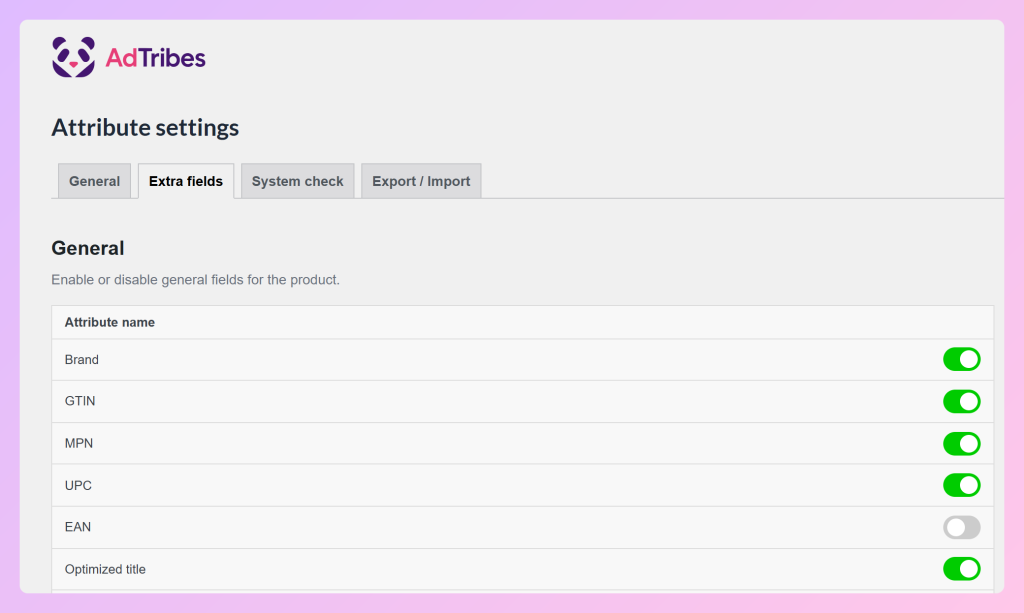Click the Attribute name column header
Screen dimensions: 1024x613
tap(110, 322)
